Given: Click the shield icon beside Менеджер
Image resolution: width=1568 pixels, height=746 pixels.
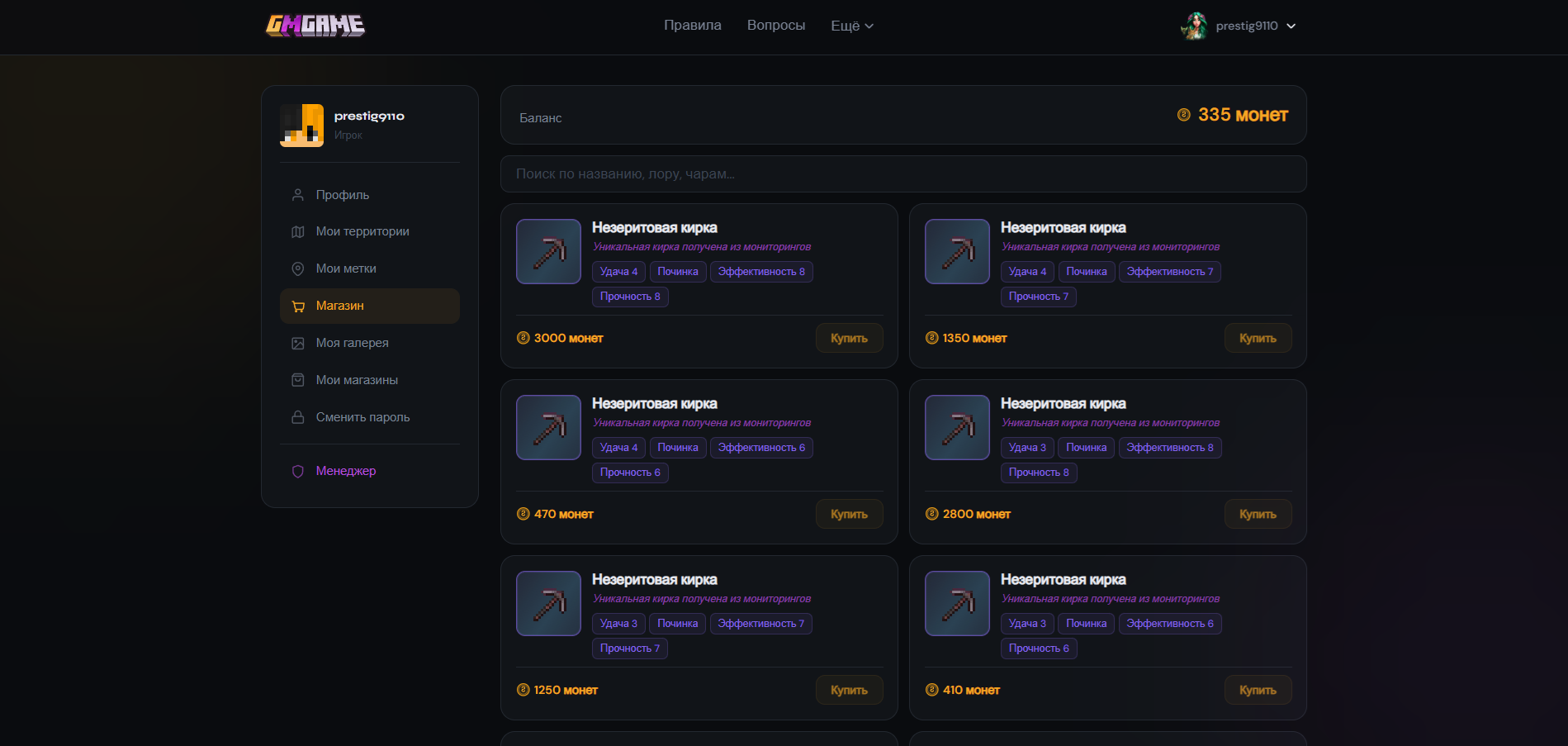Looking at the screenshot, I should click(297, 471).
